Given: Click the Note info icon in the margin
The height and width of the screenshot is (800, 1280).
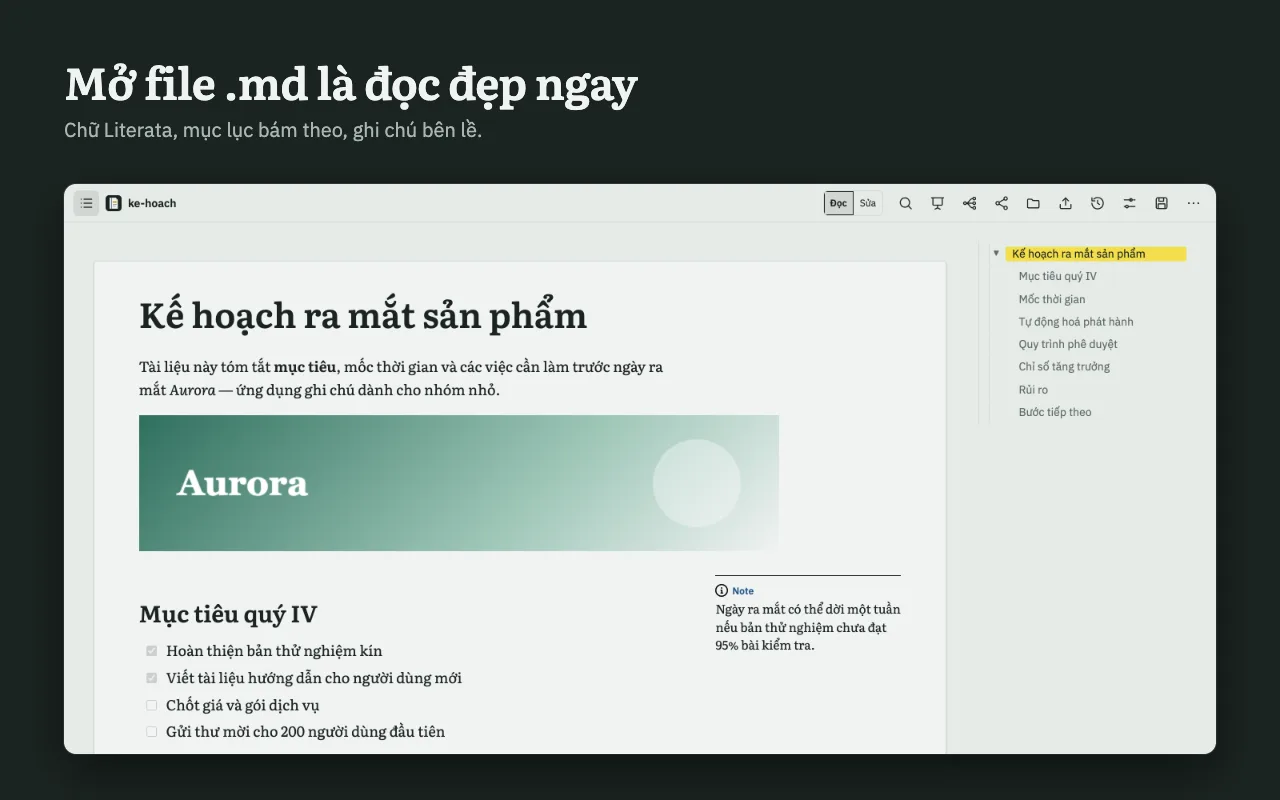Looking at the screenshot, I should pos(721,591).
